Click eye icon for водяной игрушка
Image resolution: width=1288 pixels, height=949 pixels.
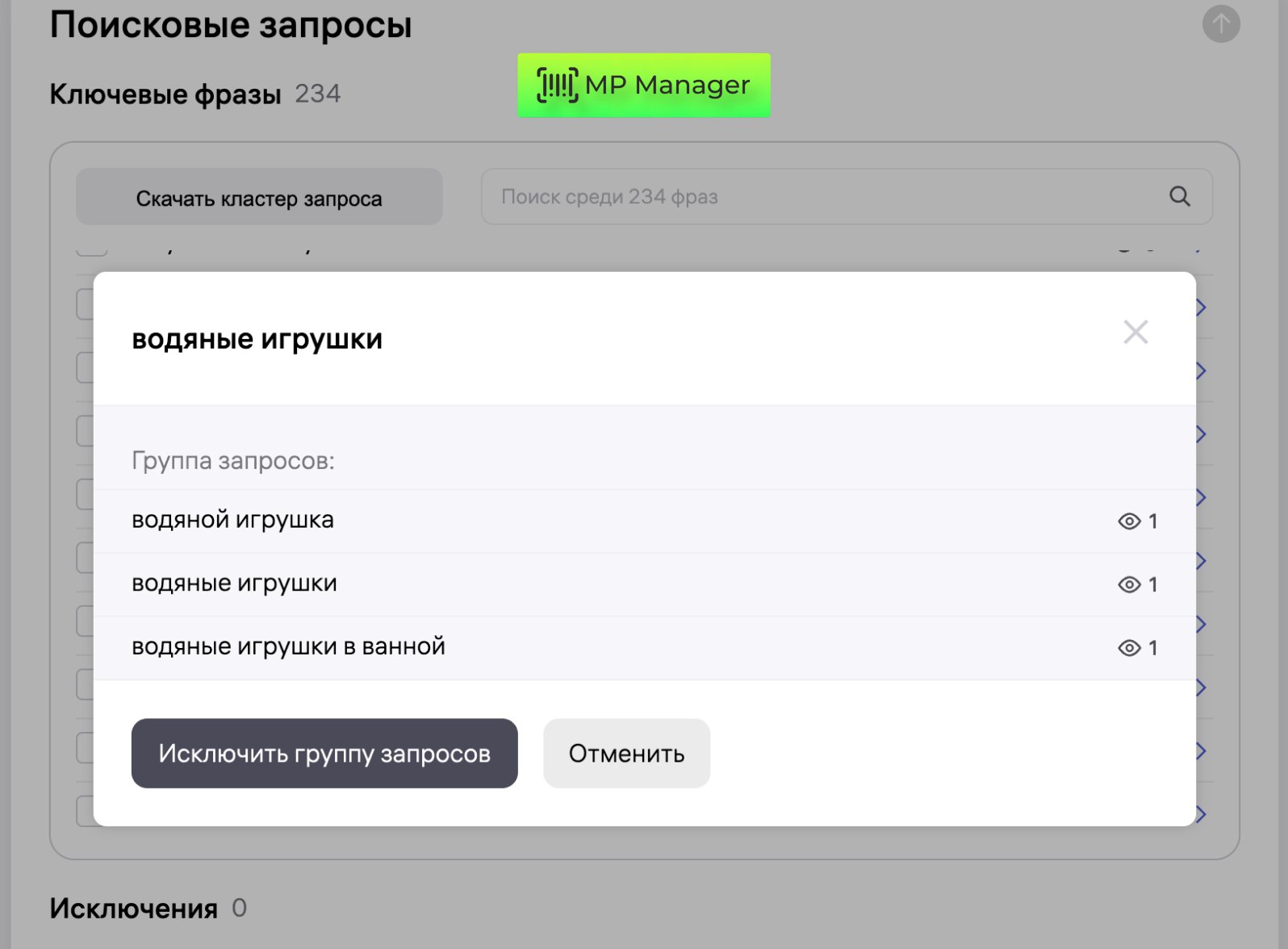[1129, 521]
